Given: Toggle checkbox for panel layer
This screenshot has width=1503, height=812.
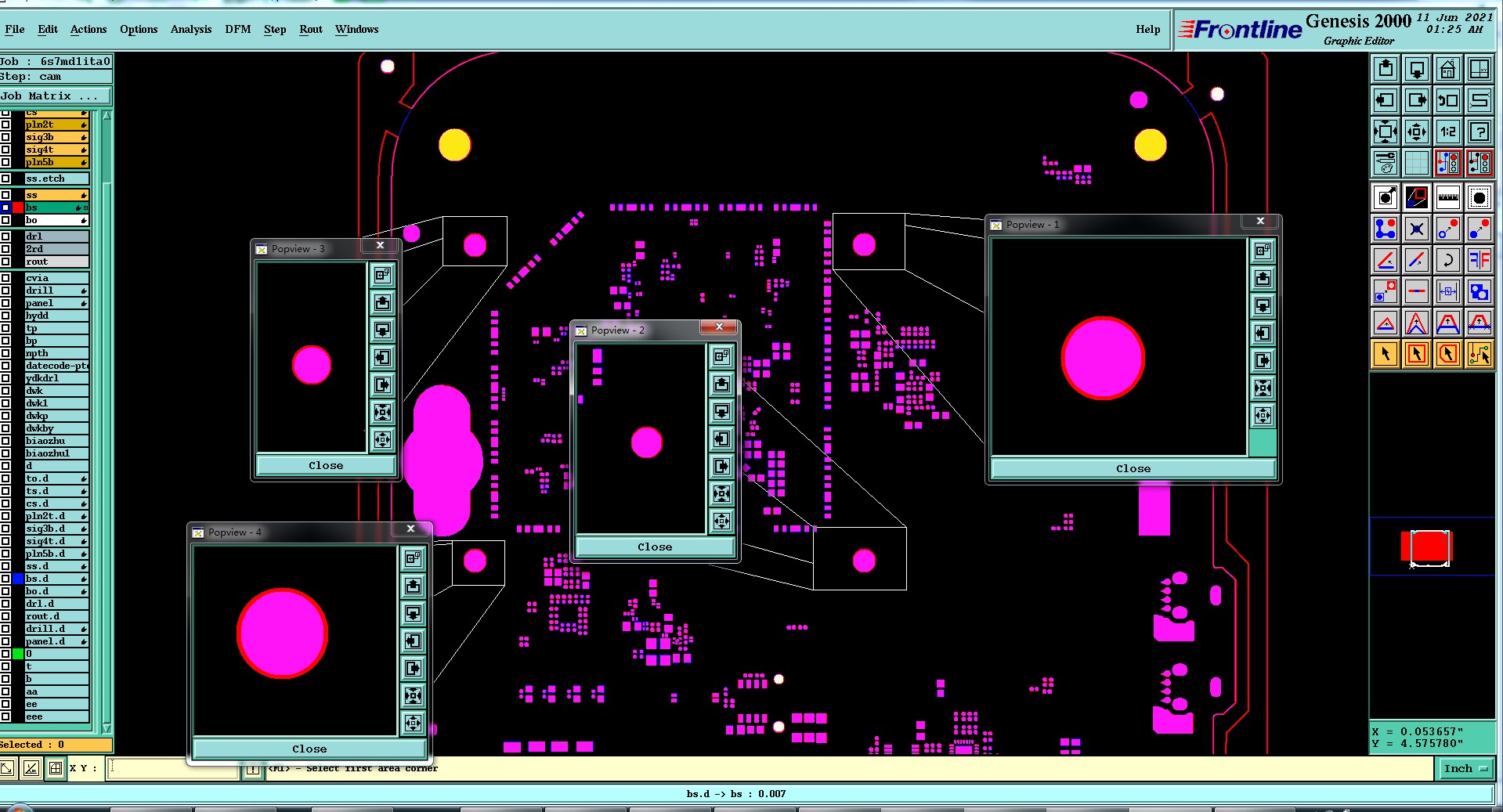Looking at the screenshot, I should (x=5, y=303).
